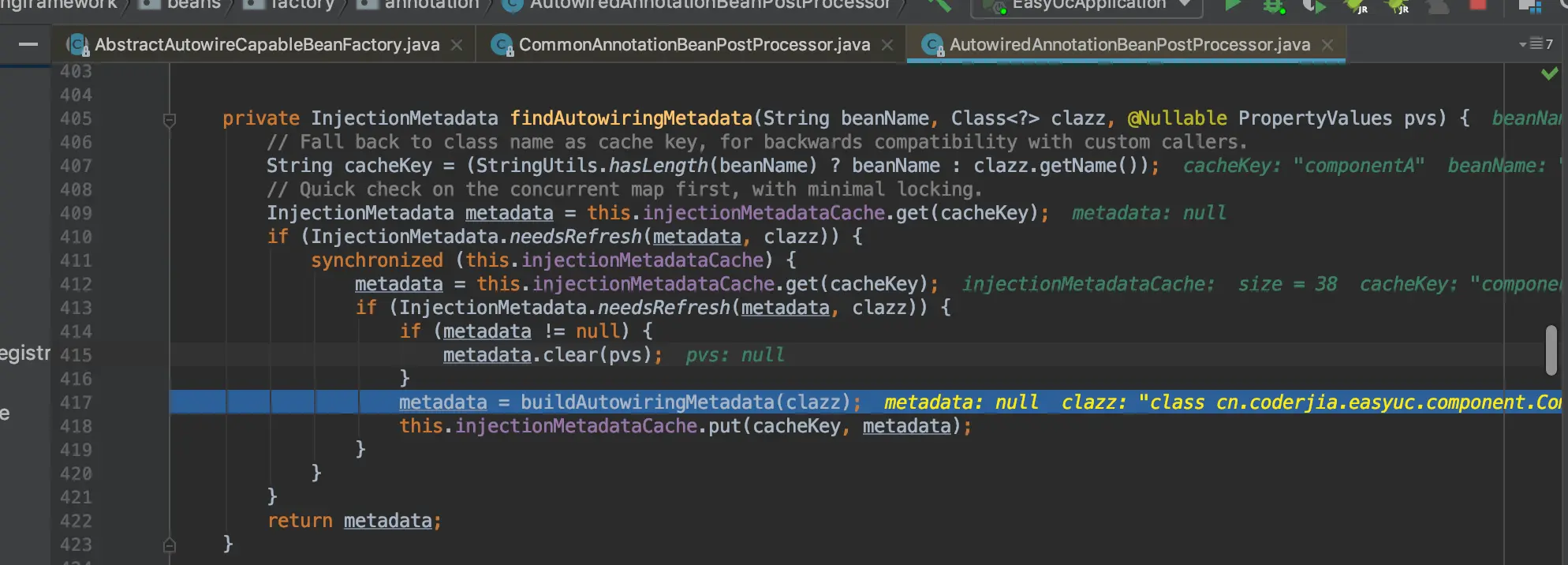The width and height of the screenshot is (1568, 565).
Task: Click "String cacheKey" declaration on line 407
Action: click(x=349, y=166)
